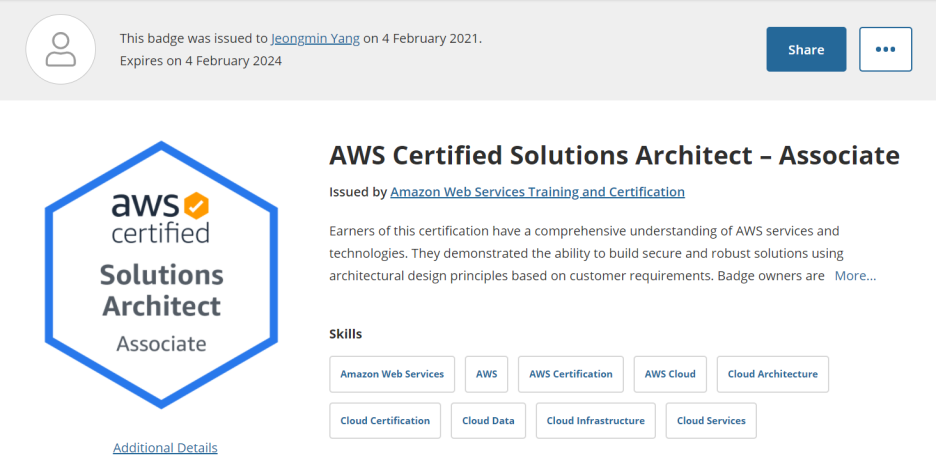The image size is (936, 476).
Task: Click the 'Expires on 4 February 2024' text
Action: click(x=201, y=61)
